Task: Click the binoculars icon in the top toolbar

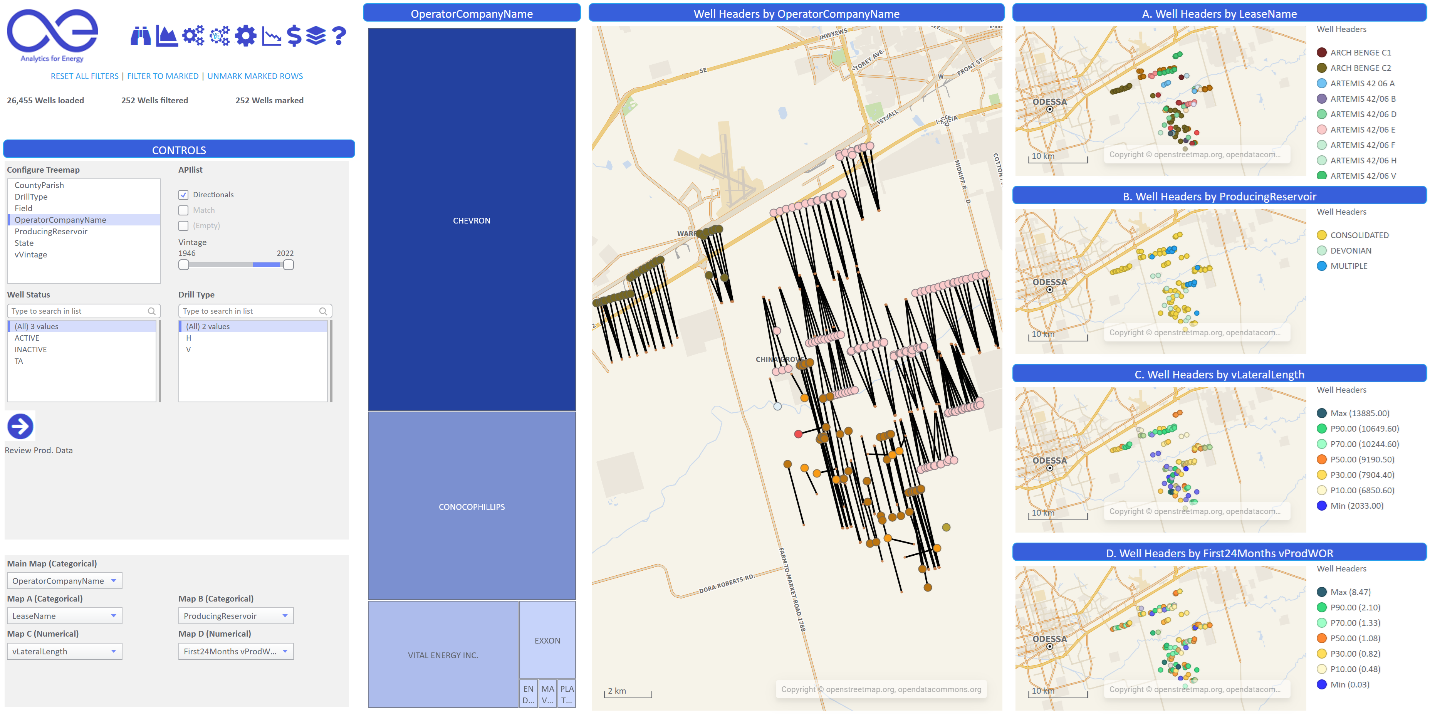Action: tap(140, 36)
